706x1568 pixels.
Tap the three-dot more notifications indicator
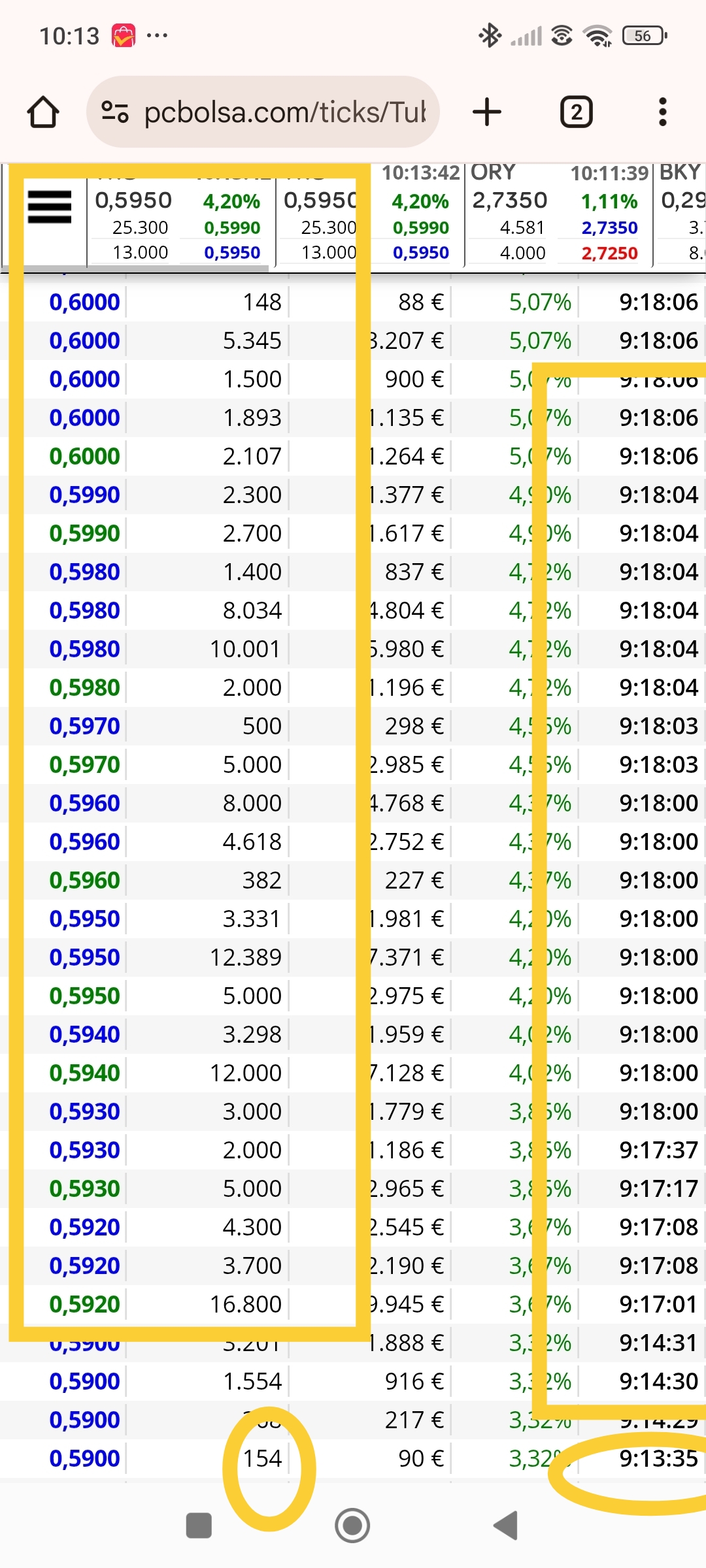pos(158,35)
